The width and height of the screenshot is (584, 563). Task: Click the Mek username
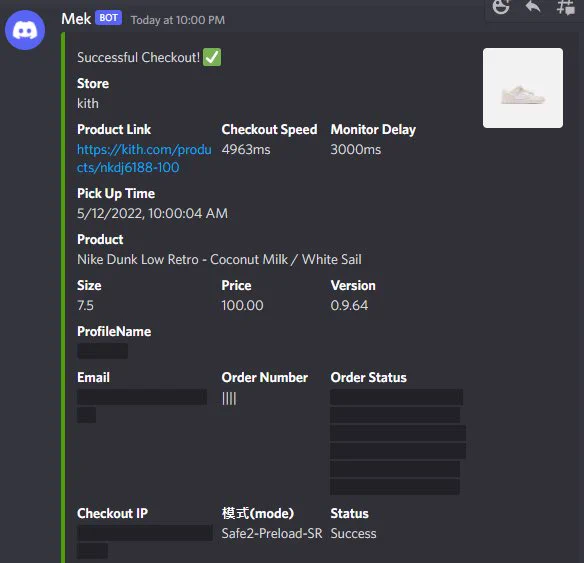tap(76, 19)
